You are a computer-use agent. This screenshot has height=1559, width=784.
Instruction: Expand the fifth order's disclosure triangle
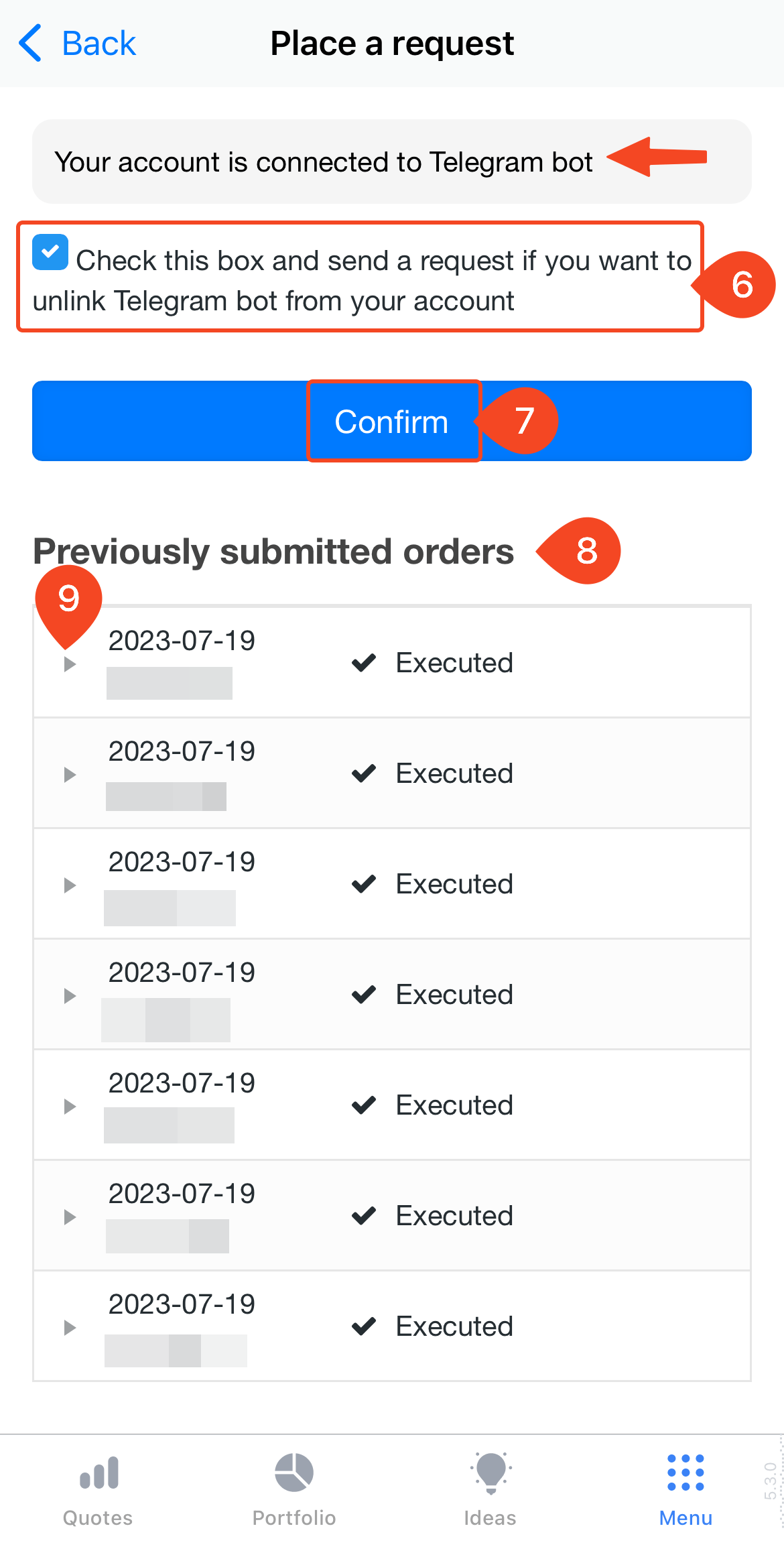(x=70, y=1107)
